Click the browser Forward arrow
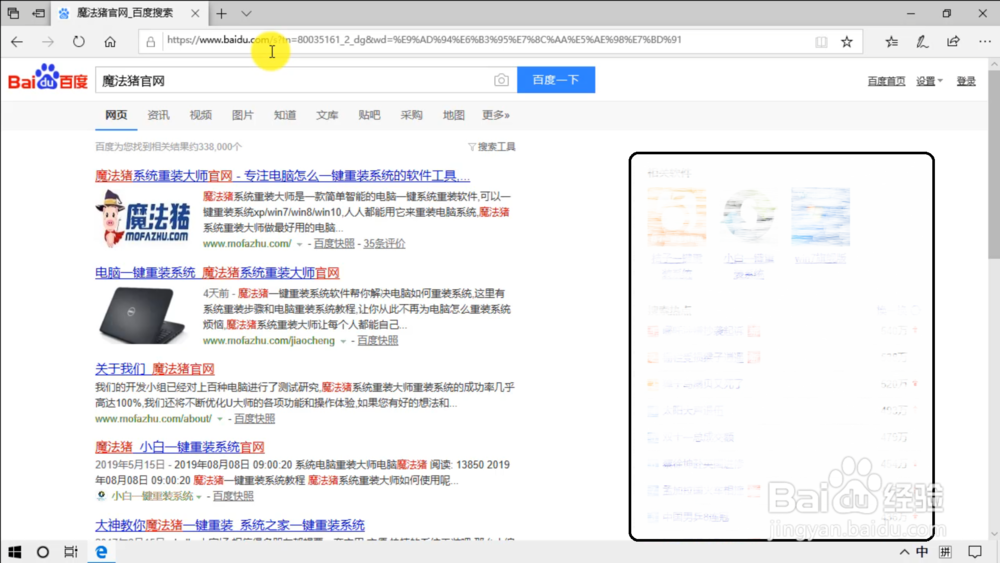Viewport: 1000px width, 563px height. 48,42
